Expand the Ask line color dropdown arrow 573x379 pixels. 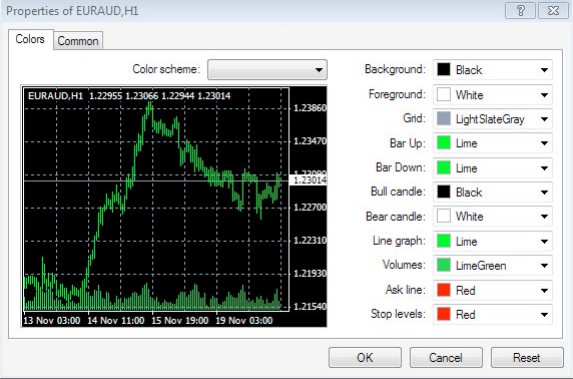coord(544,291)
